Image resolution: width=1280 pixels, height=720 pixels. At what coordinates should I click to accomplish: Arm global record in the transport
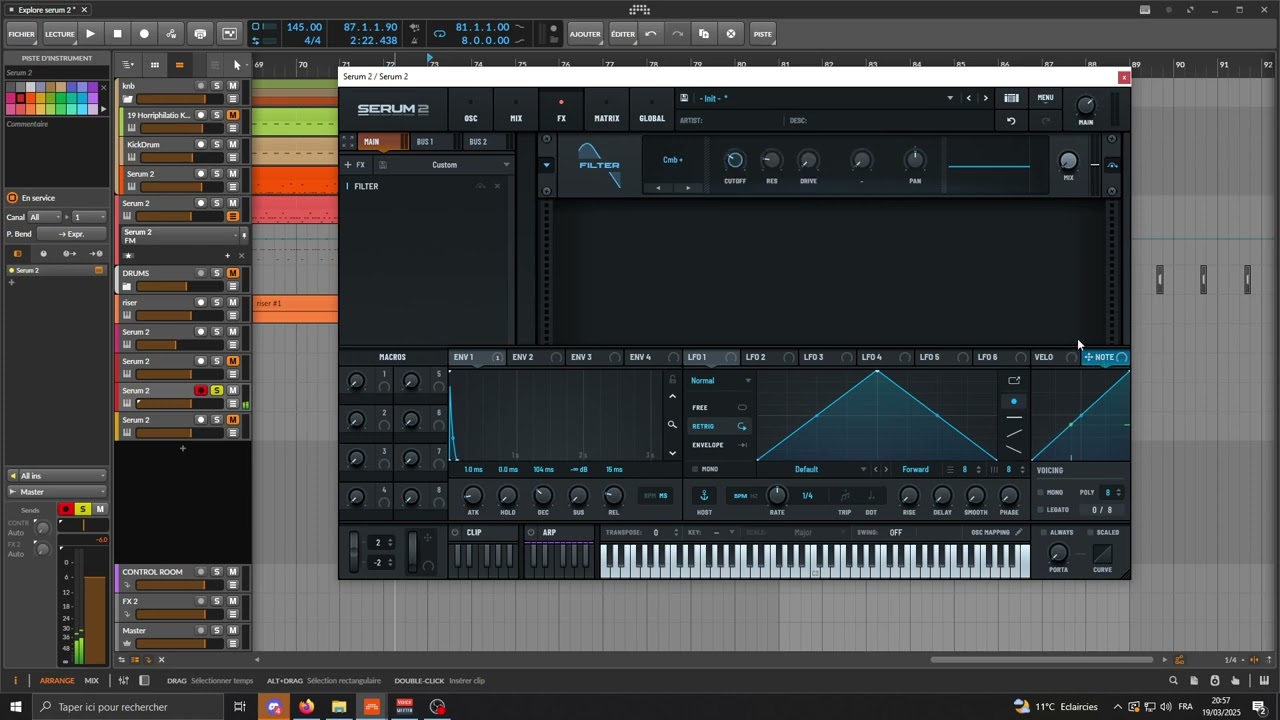pos(144,34)
